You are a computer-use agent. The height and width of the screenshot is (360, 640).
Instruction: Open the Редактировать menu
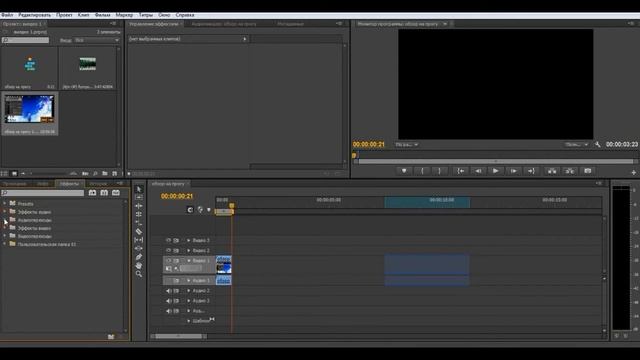click(34, 15)
